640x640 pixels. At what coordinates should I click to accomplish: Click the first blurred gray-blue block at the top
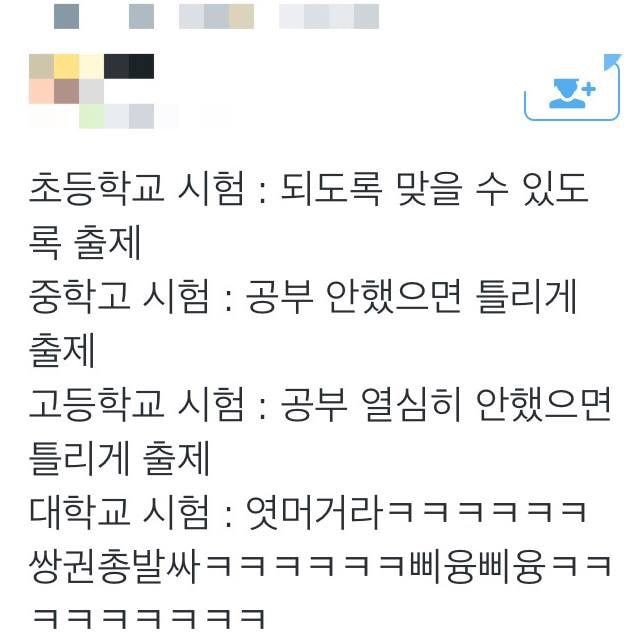pyautogui.click(x=67, y=16)
